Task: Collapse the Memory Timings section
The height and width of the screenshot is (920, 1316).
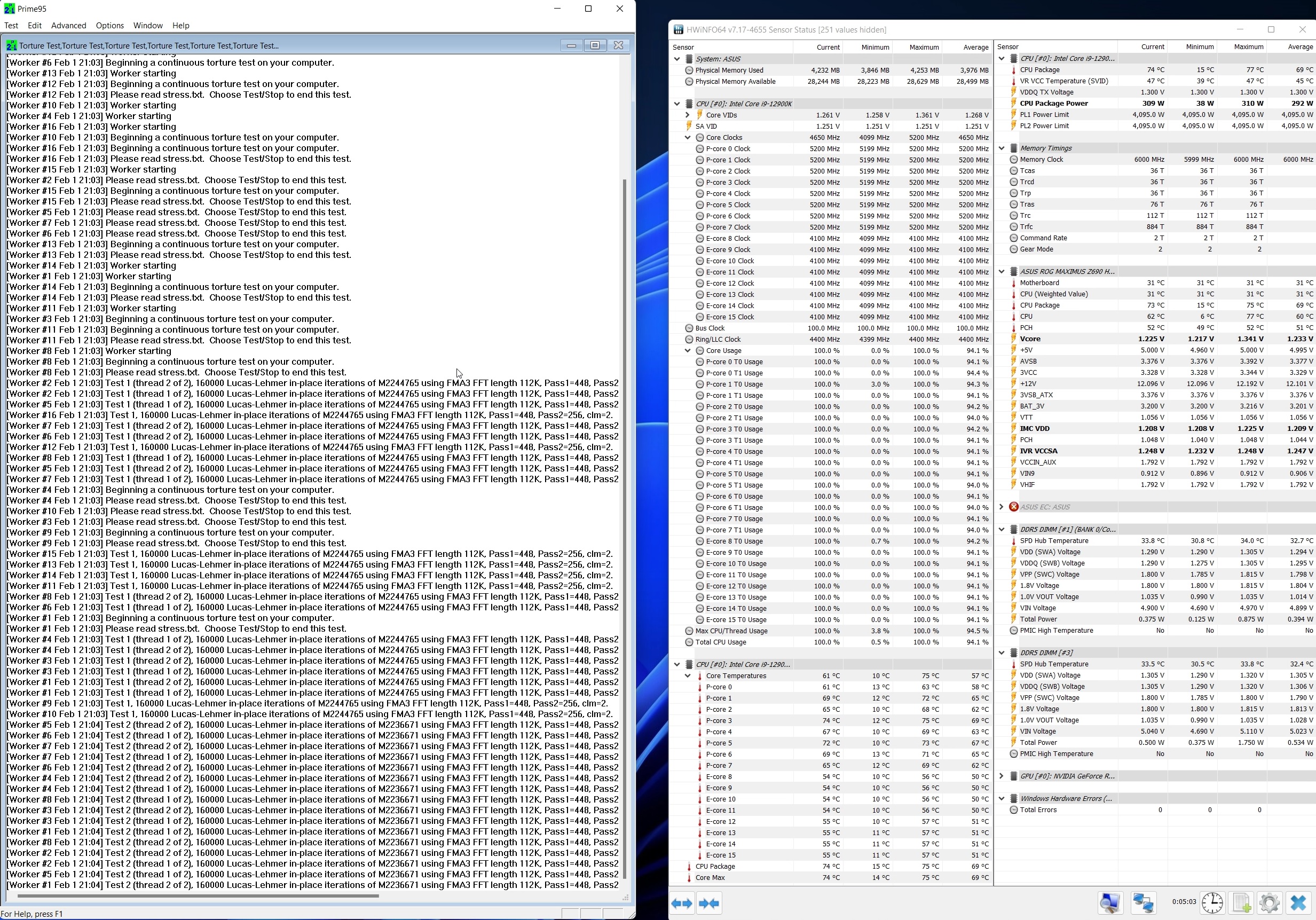Action: coord(1002,148)
